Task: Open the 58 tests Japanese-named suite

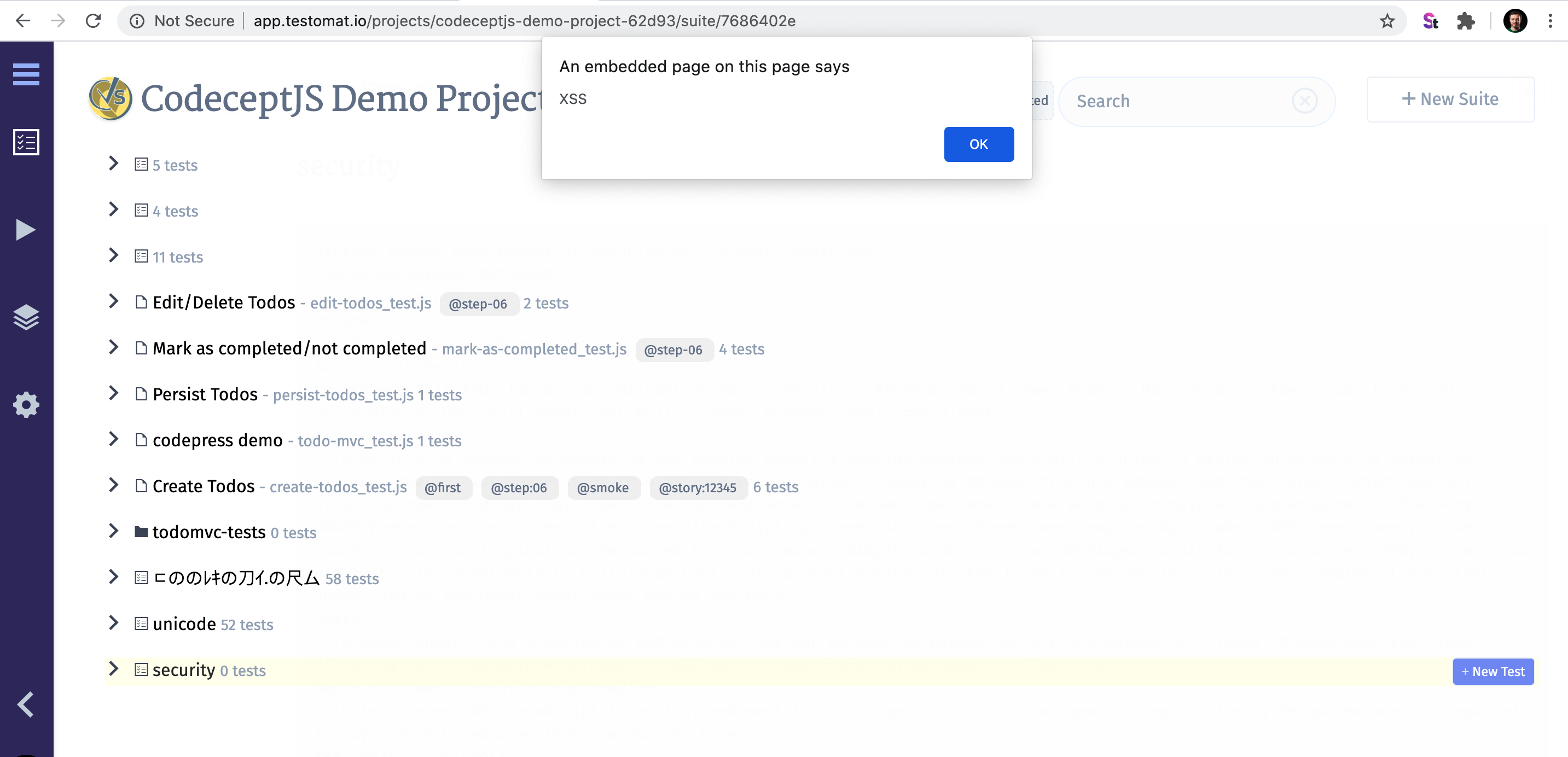Action: [x=236, y=578]
